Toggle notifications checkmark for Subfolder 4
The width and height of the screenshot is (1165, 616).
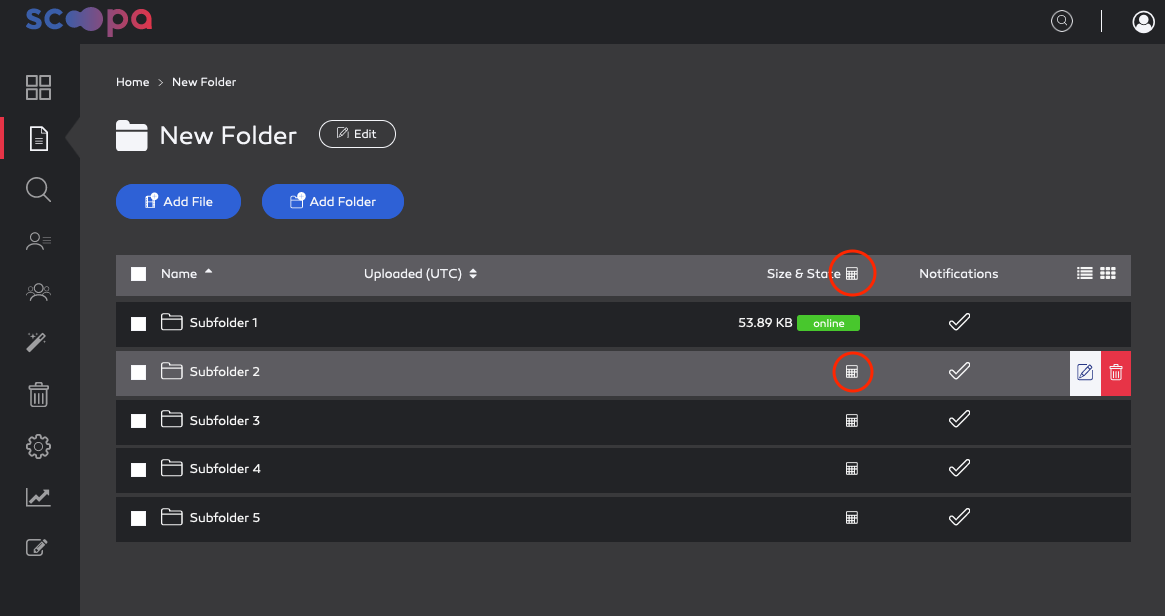959,468
